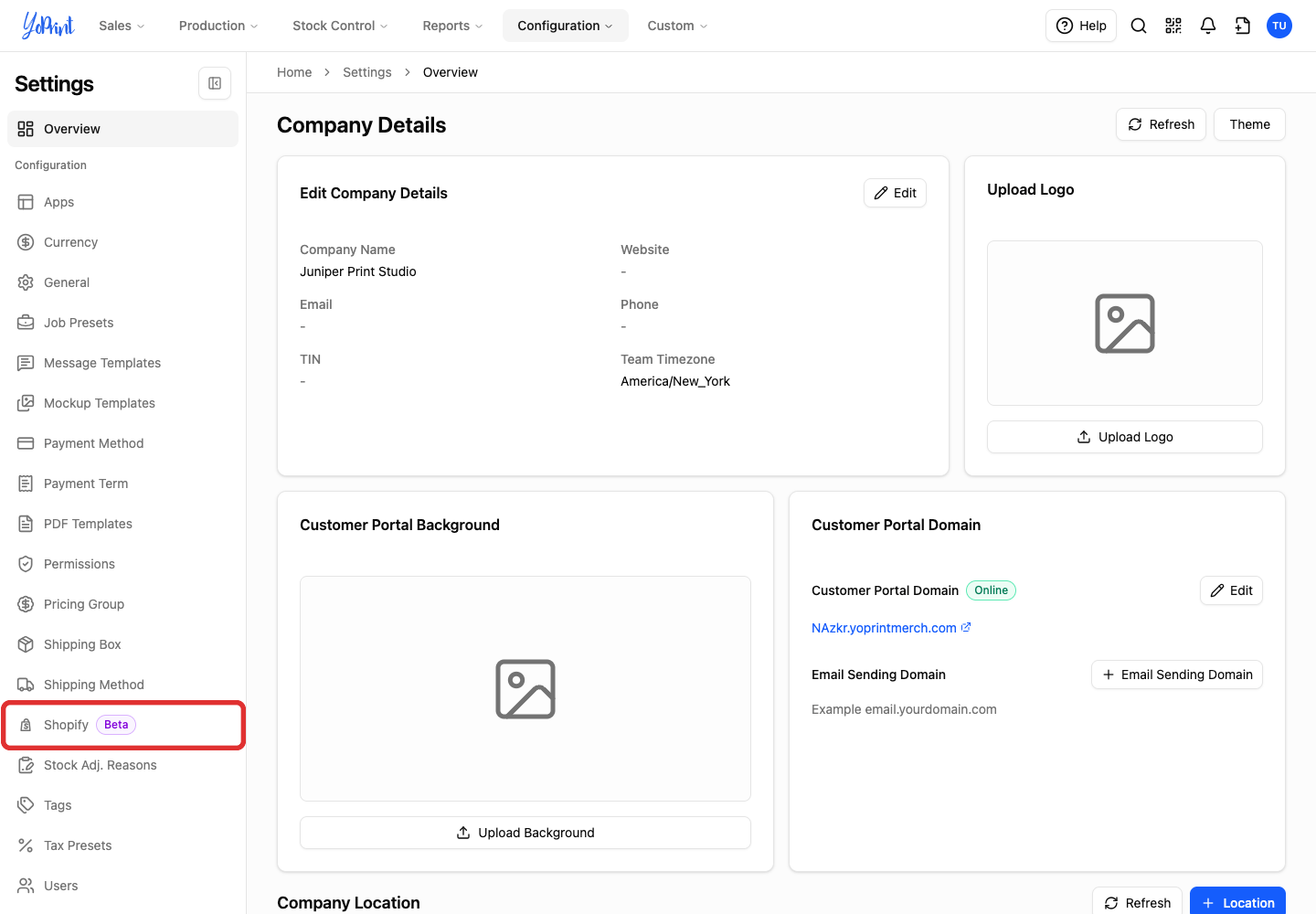
Task: Go to Settings breadcrumb
Action: 366,72
